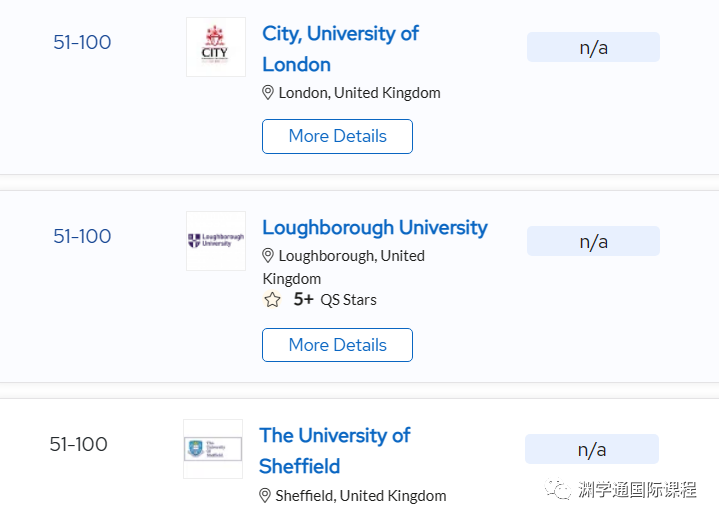
Task: Click the QS Stars star icon
Action: pyautogui.click(x=272, y=299)
